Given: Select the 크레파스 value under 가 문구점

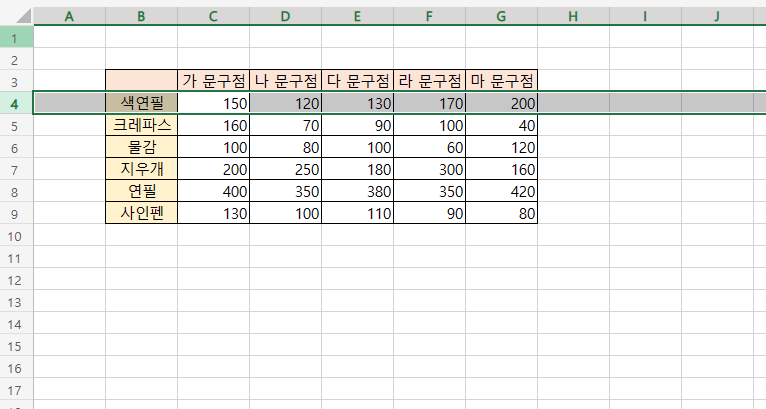Looking at the screenshot, I should point(213,125).
